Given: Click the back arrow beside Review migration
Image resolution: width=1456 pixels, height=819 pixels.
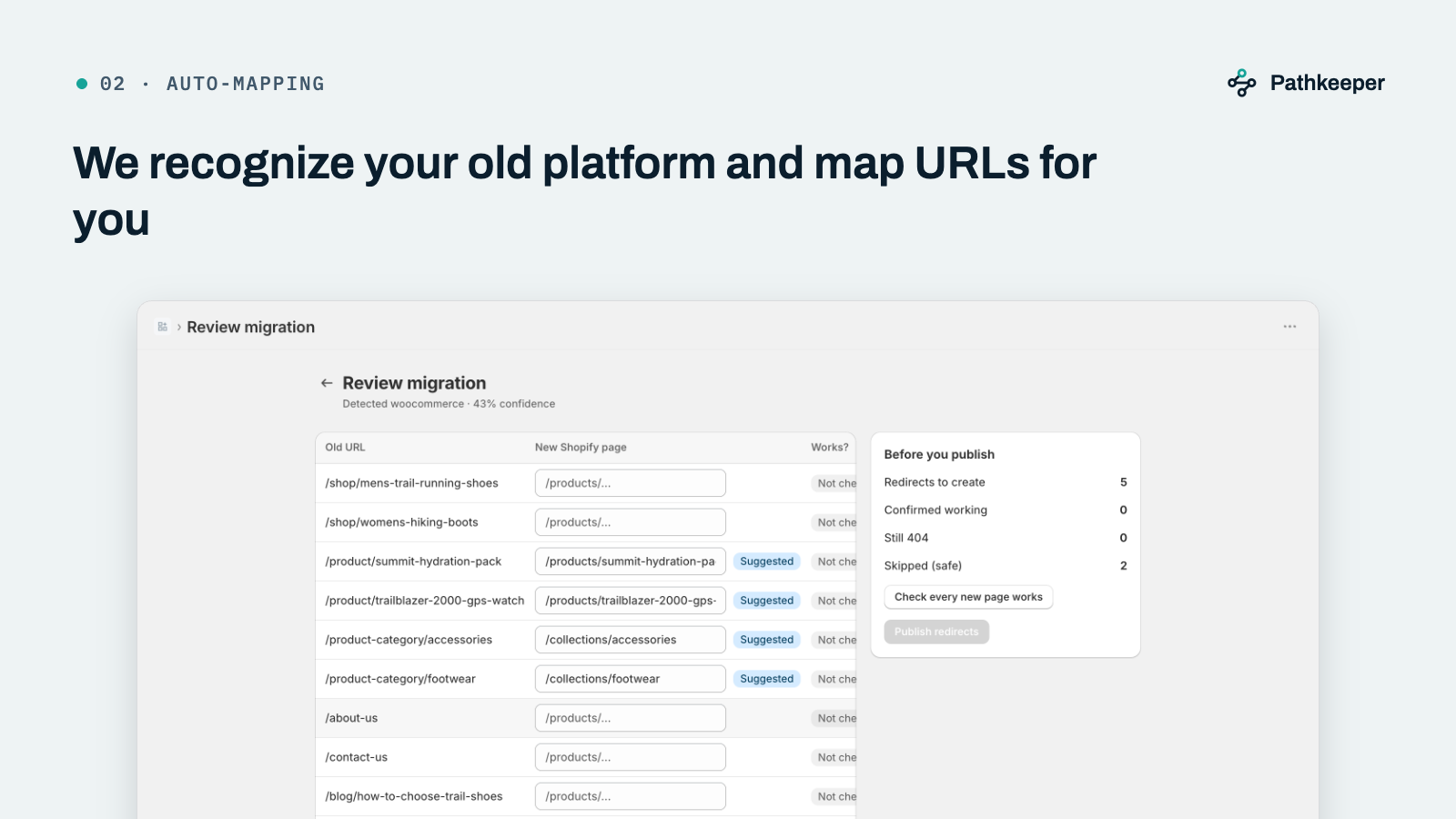Looking at the screenshot, I should point(327,383).
